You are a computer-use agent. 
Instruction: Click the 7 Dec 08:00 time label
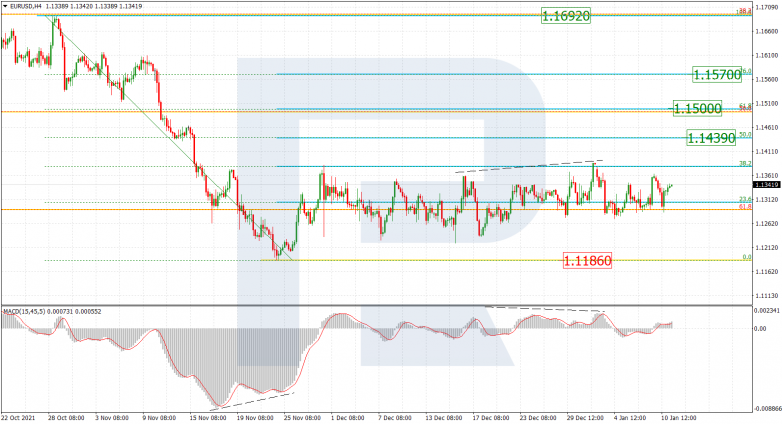[395, 418]
